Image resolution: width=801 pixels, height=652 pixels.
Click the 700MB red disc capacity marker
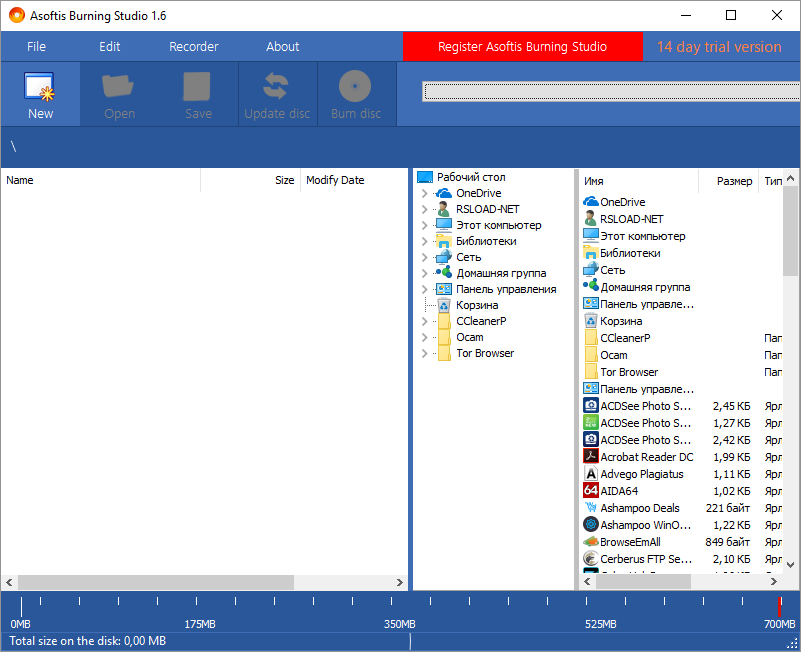coord(780,606)
